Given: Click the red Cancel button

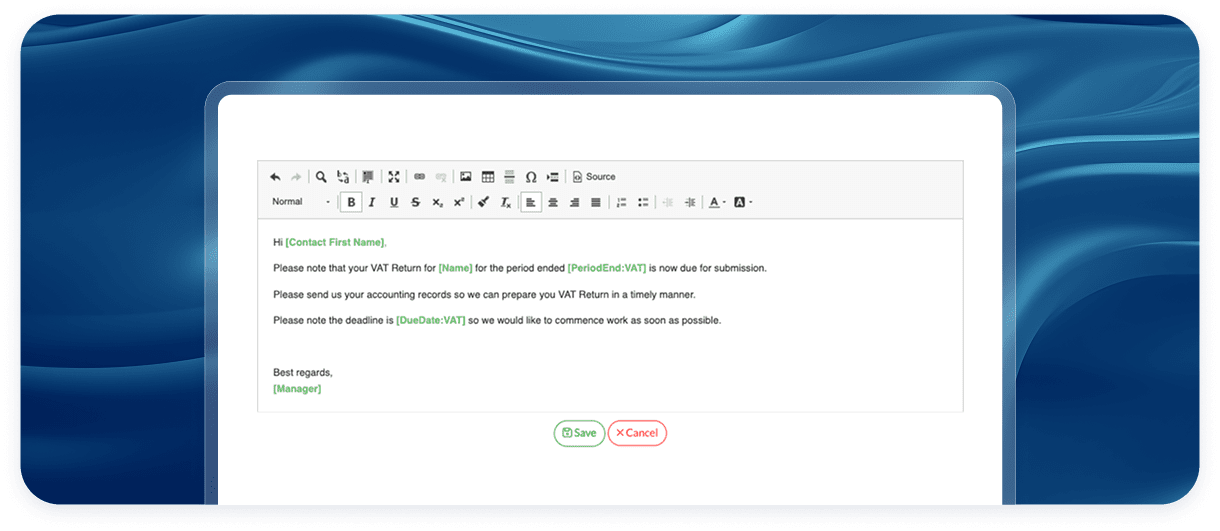Looking at the screenshot, I should tap(637, 433).
